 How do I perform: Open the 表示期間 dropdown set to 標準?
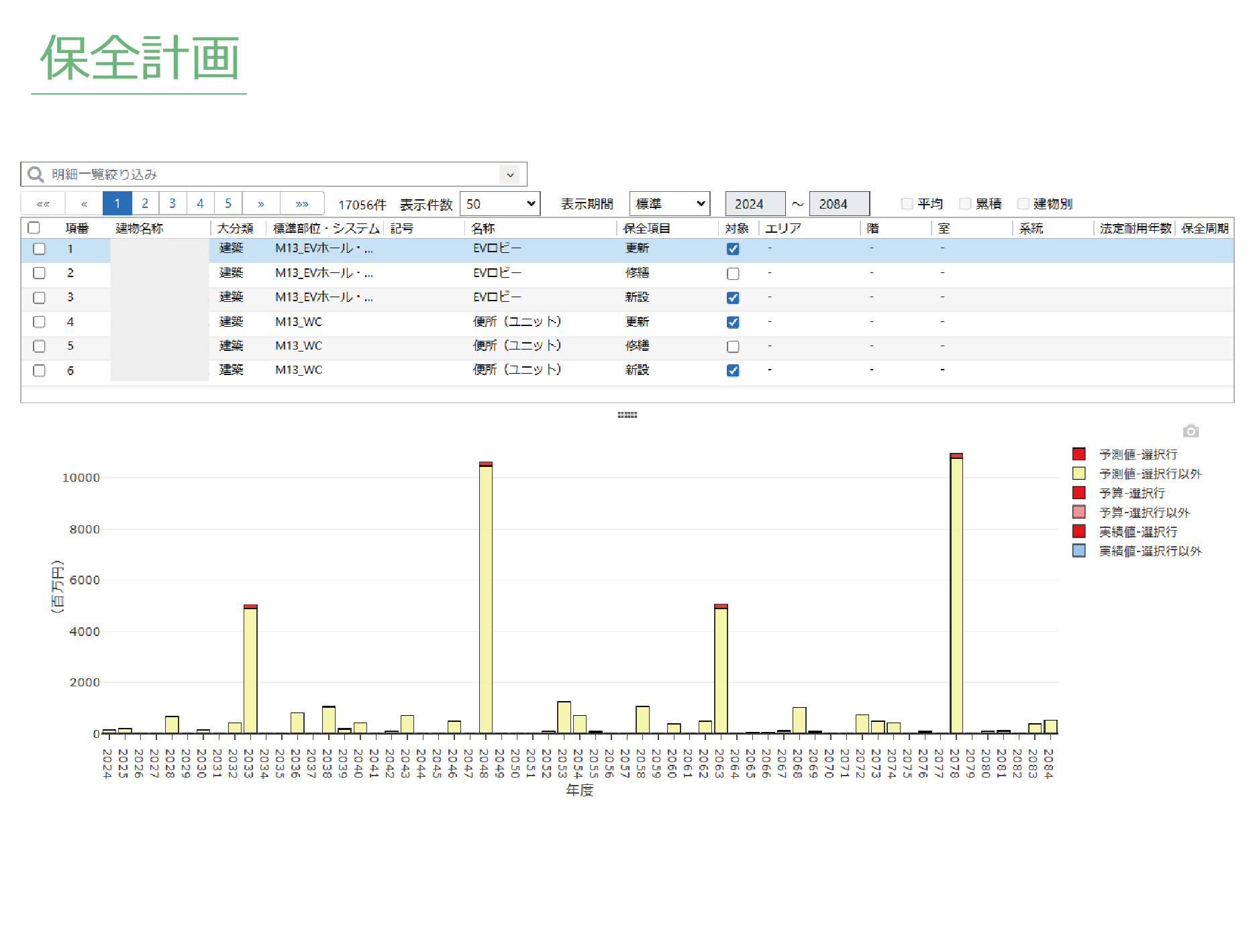coord(669,204)
